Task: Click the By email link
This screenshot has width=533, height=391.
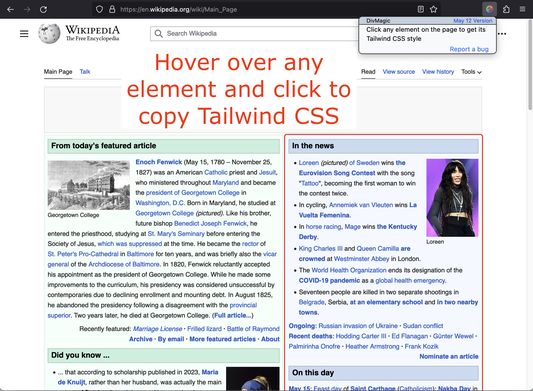Action: [171, 339]
